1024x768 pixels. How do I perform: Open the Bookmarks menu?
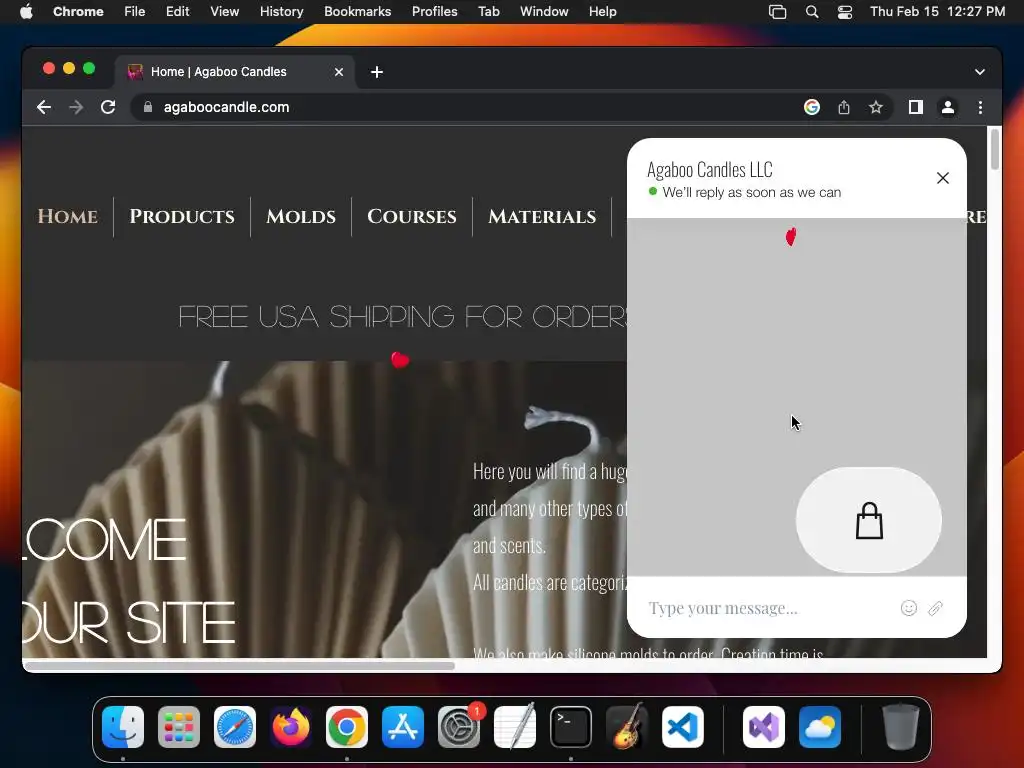pos(357,11)
